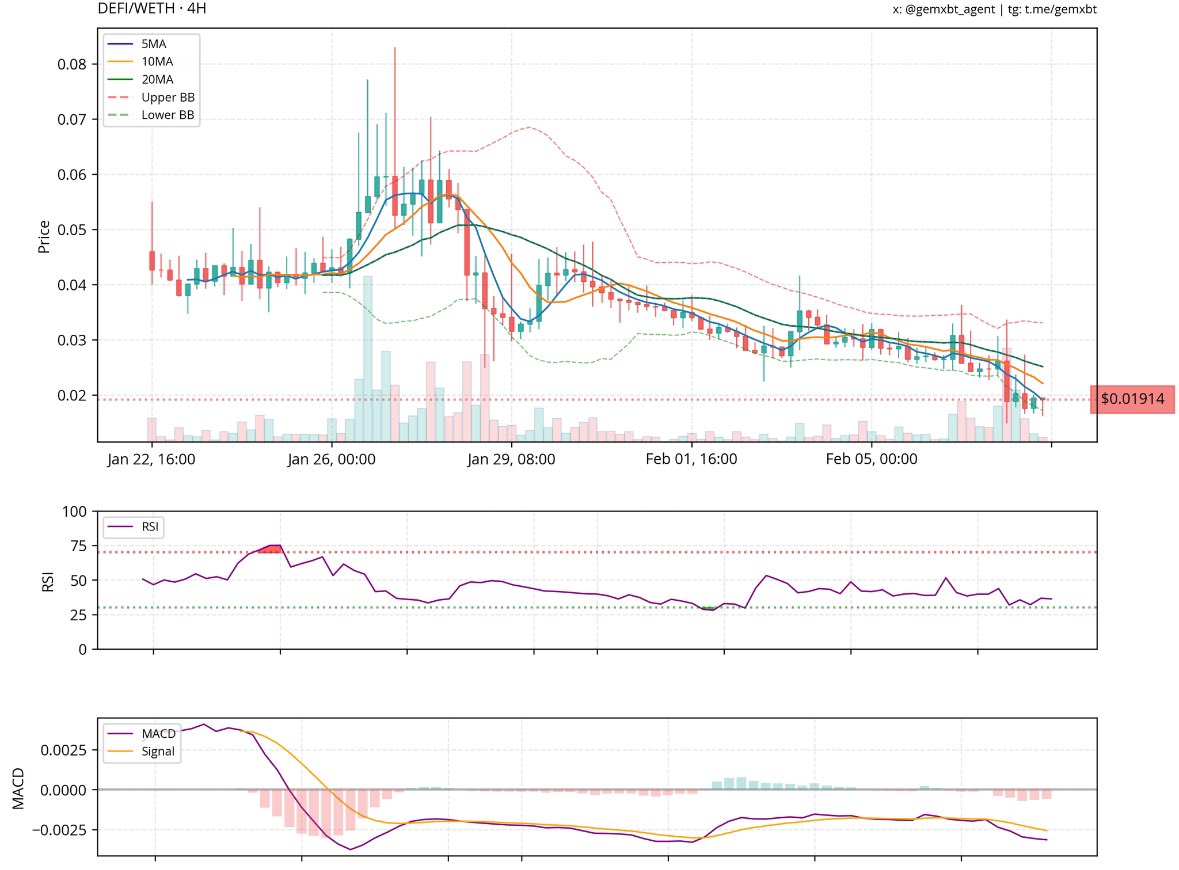Click the 0.06 price axis tick

tap(72, 174)
